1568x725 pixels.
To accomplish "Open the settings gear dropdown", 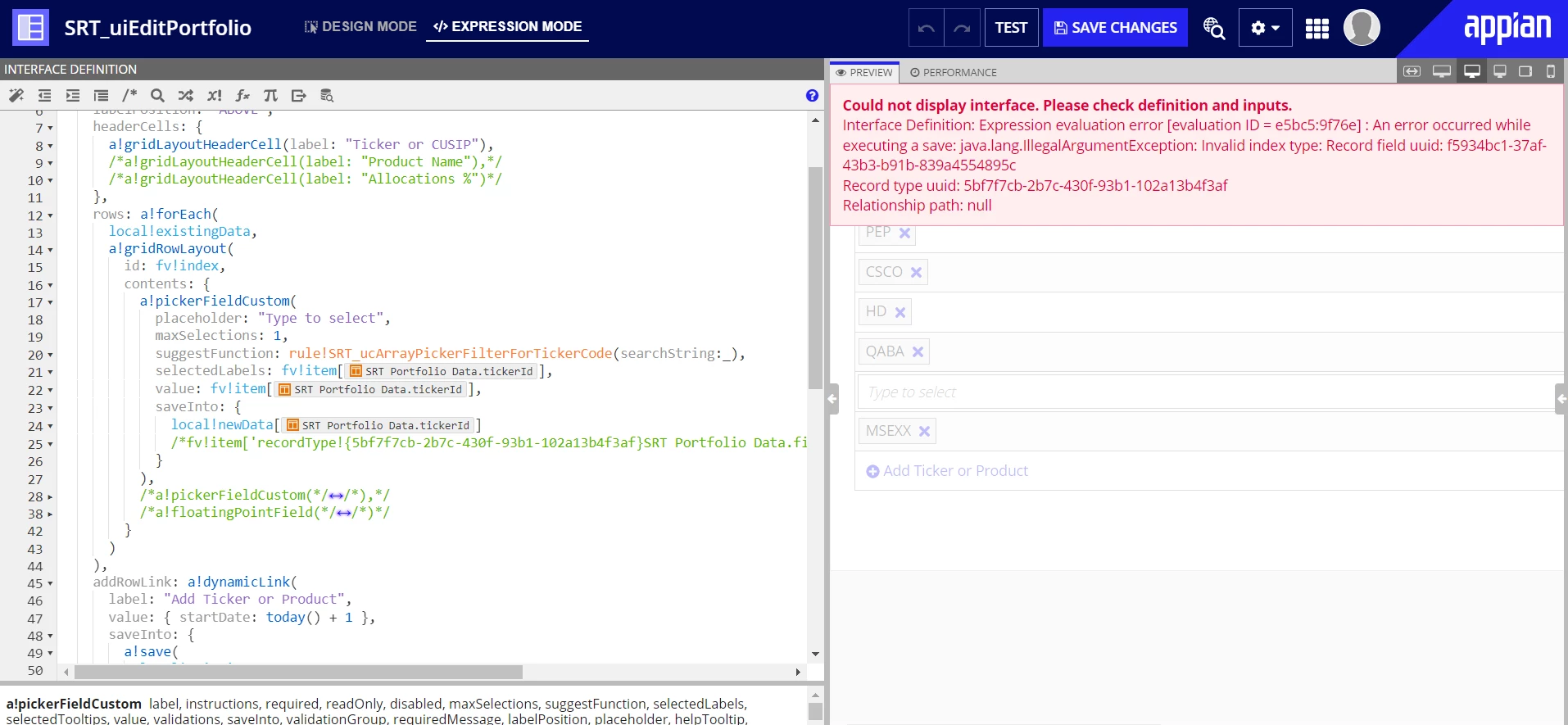I will click(x=1265, y=28).
